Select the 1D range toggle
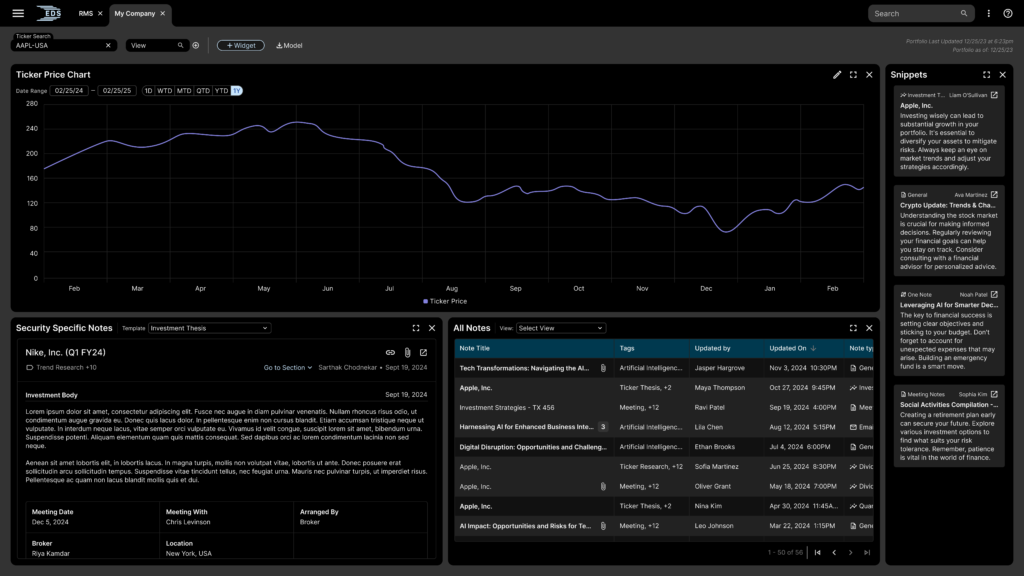This screenshot has height=576, width=1024. click(148, 91)
